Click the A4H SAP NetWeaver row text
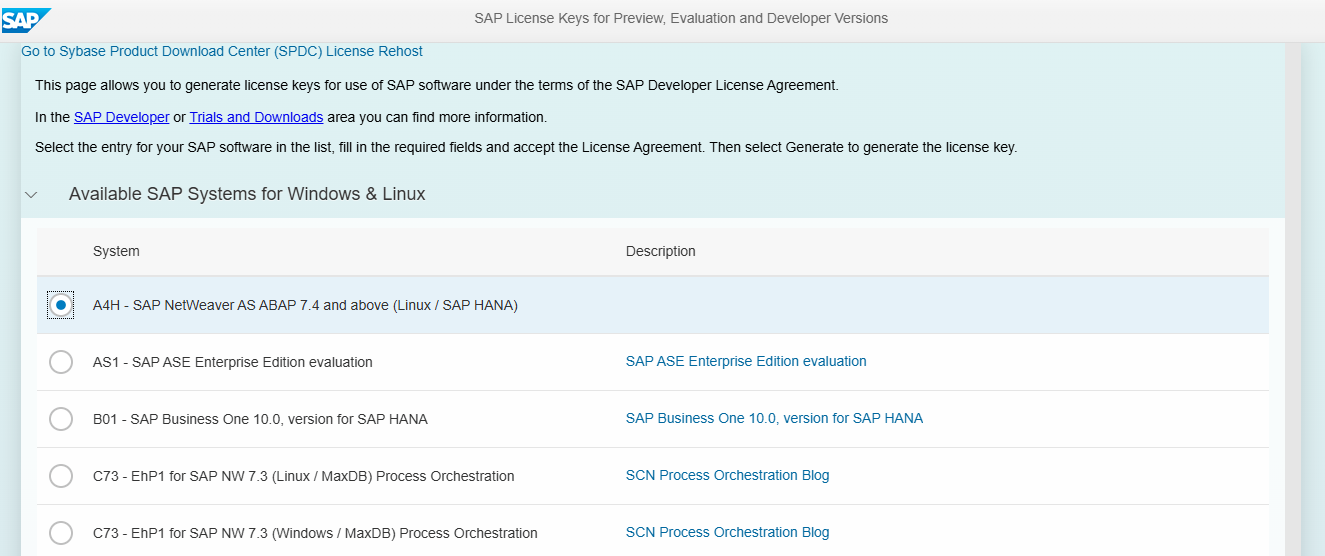 (x=305, y=305)
